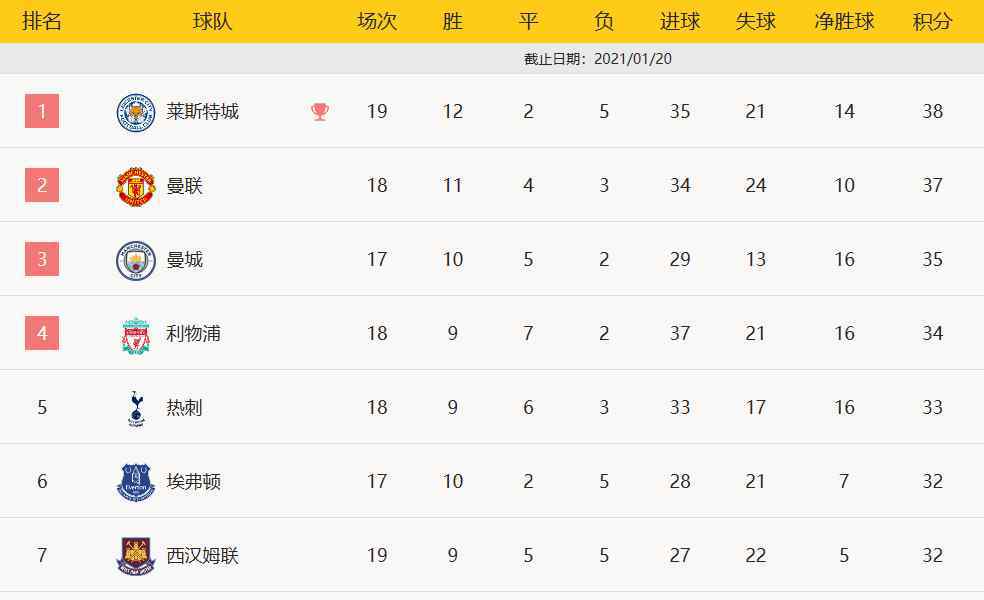
Task: Click the Manchester City club crest
Action: (135, 260)
